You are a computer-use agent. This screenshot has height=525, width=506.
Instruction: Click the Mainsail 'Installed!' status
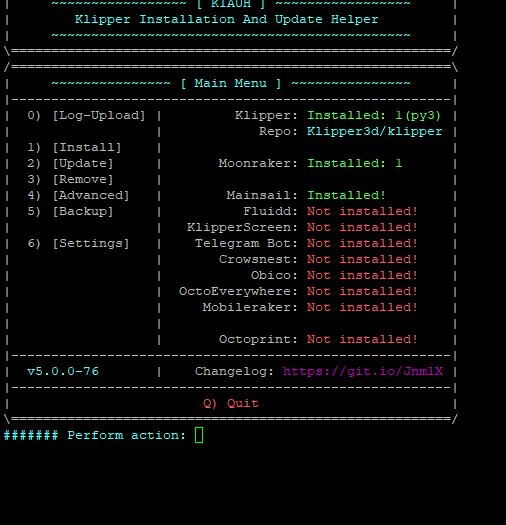pos(347,196)
